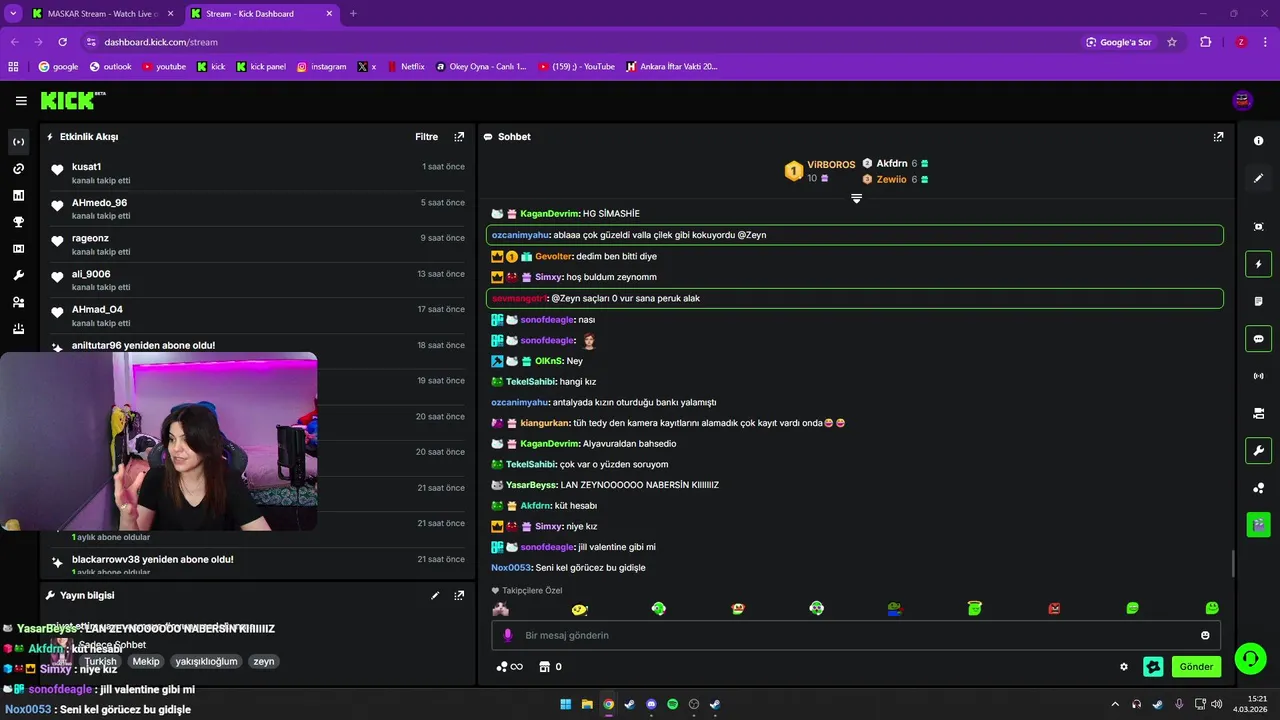Select the Mekip tag in stream info

click(146, 661)
